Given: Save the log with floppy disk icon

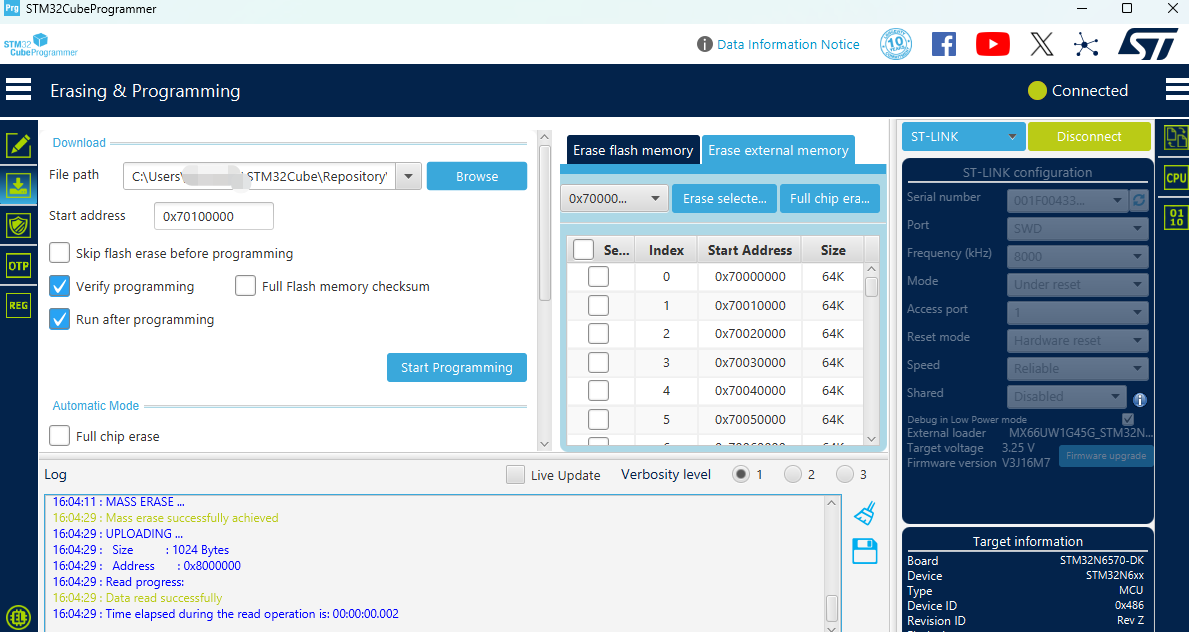Looking at the screenshot, I should coord(864,552).
